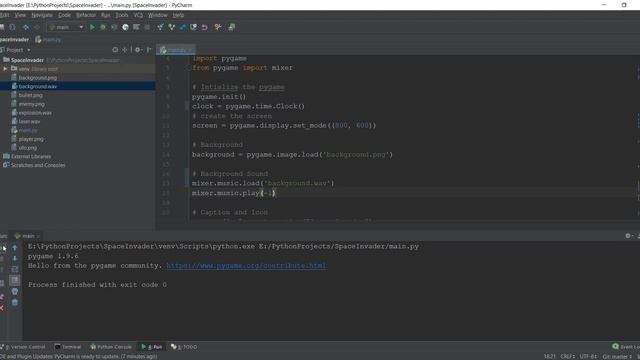The width and height of the screenshot is (640, 360).
Task: Toggle scroll to end in Run console
Action: click(15, 280)
